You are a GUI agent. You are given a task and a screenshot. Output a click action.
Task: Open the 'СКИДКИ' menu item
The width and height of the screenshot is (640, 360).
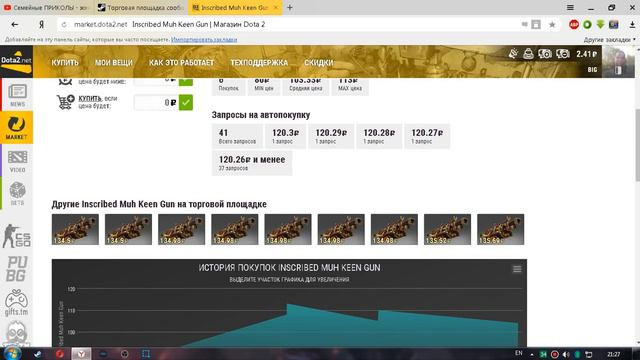[319, 62]
